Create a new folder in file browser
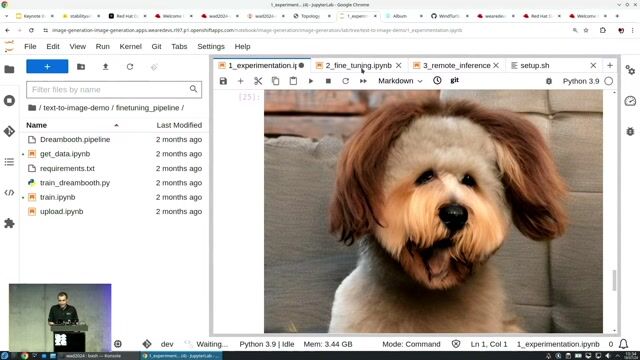The height and width of the screenshot is (360, 640). click(x=81, y=67)
